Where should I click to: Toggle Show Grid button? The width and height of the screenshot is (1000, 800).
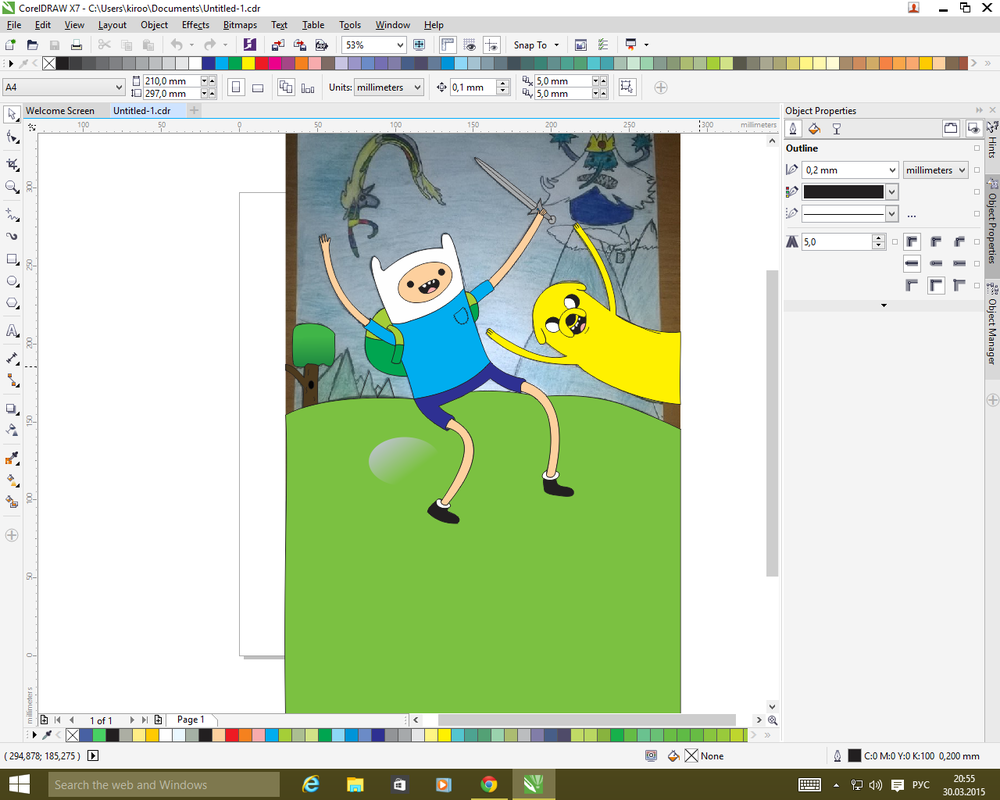(470, 45)
